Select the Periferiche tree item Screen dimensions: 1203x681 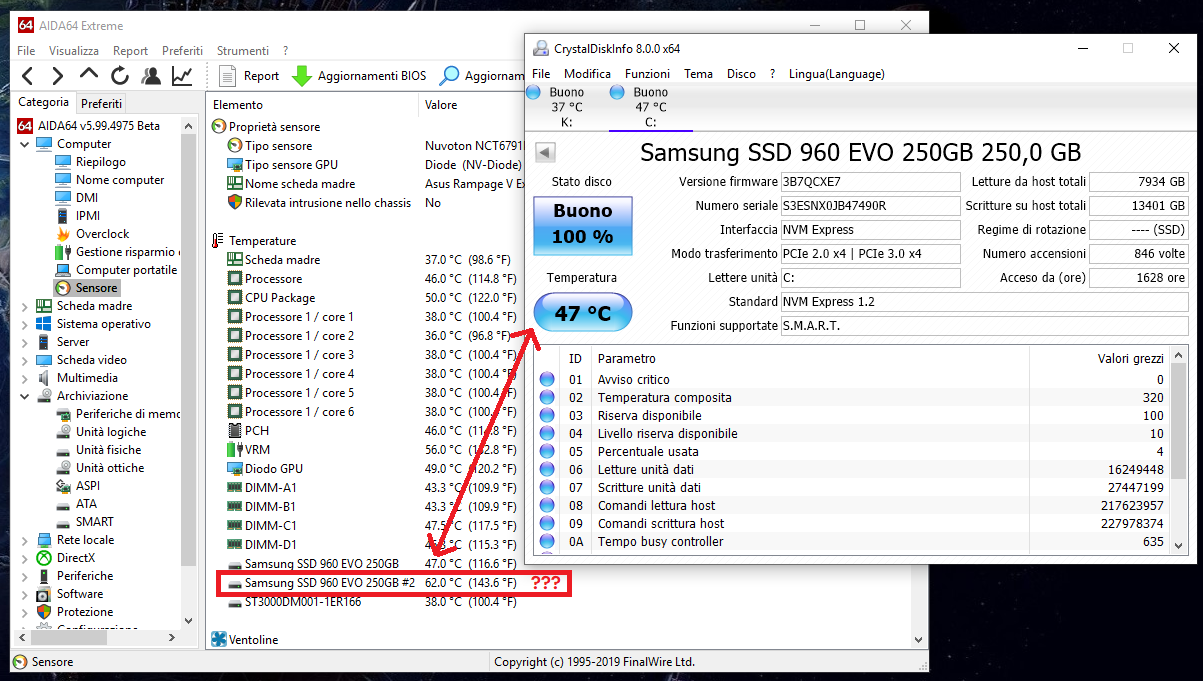point(85,576)
